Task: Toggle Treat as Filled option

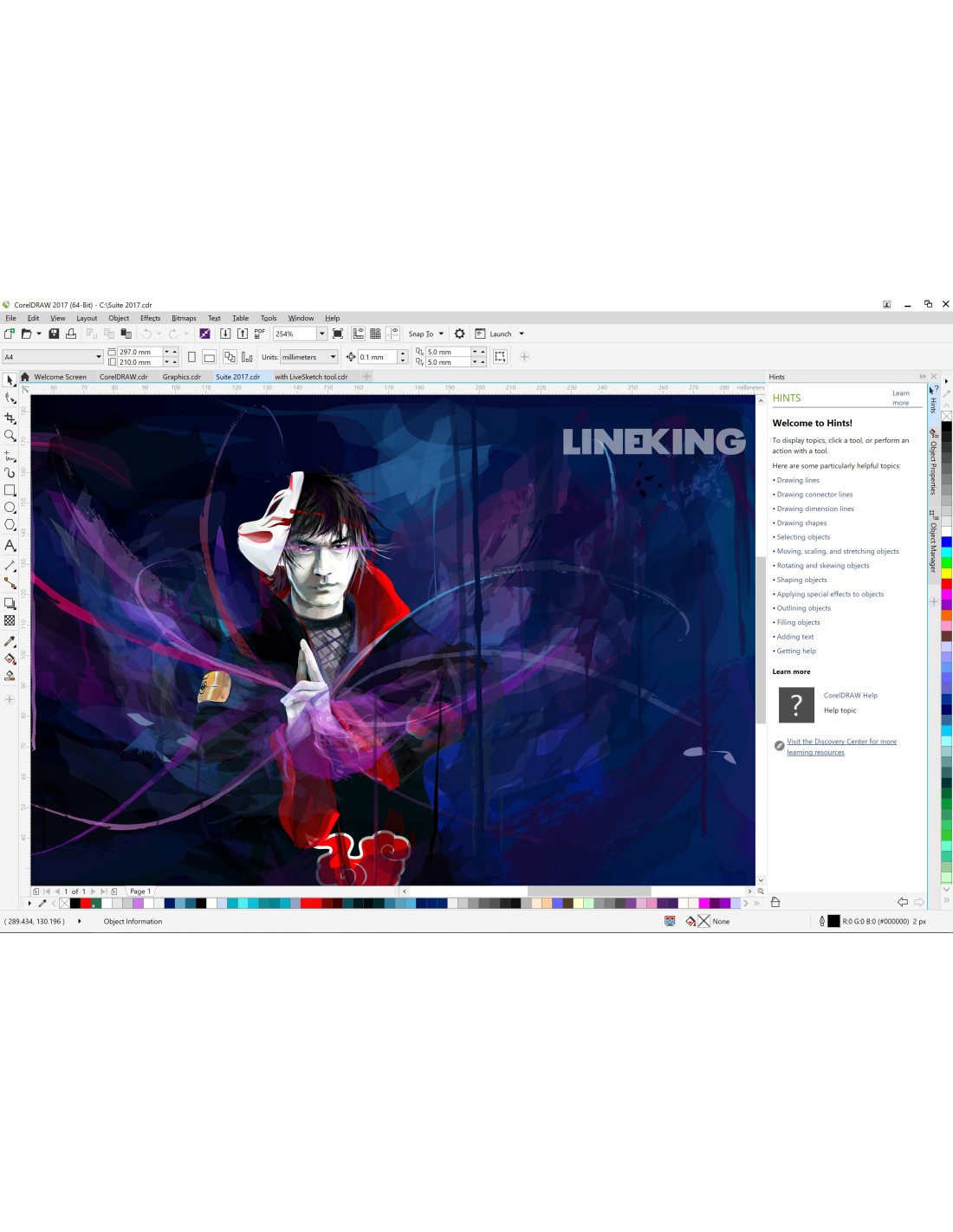Action: [x=500, y=357]
